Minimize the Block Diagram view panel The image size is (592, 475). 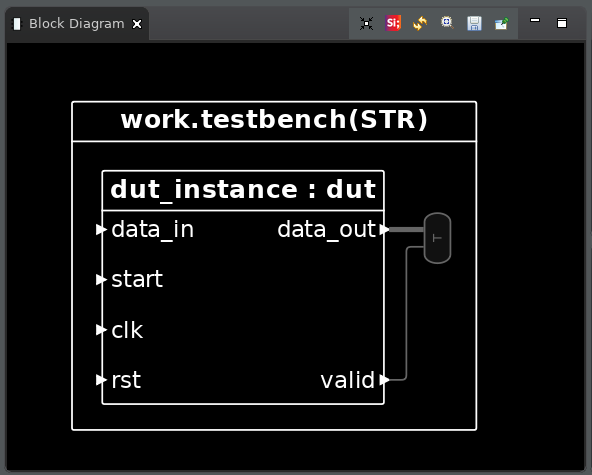[535, 20]
